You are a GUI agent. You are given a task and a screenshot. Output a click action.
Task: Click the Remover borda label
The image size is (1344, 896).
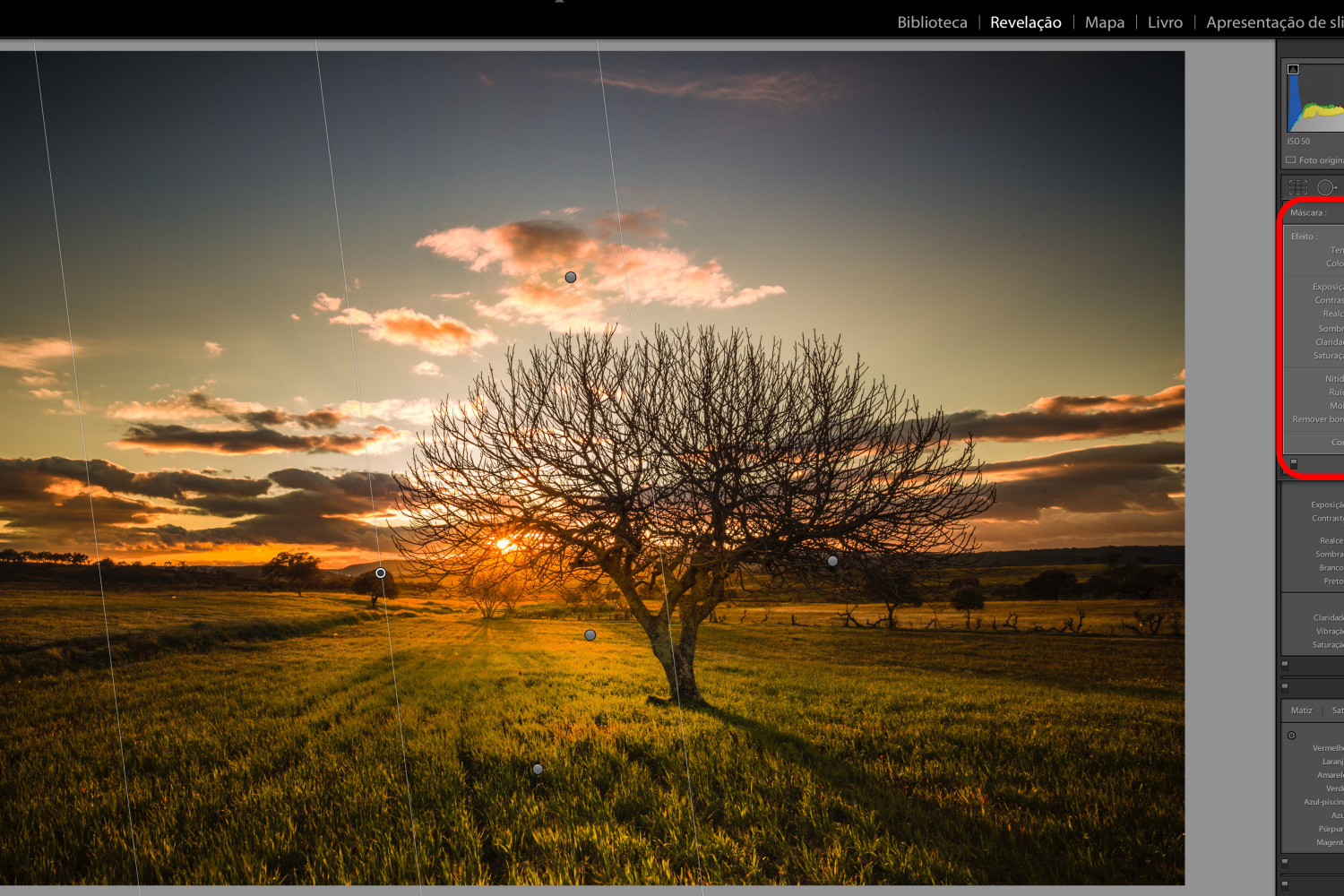coord(1318,419)
